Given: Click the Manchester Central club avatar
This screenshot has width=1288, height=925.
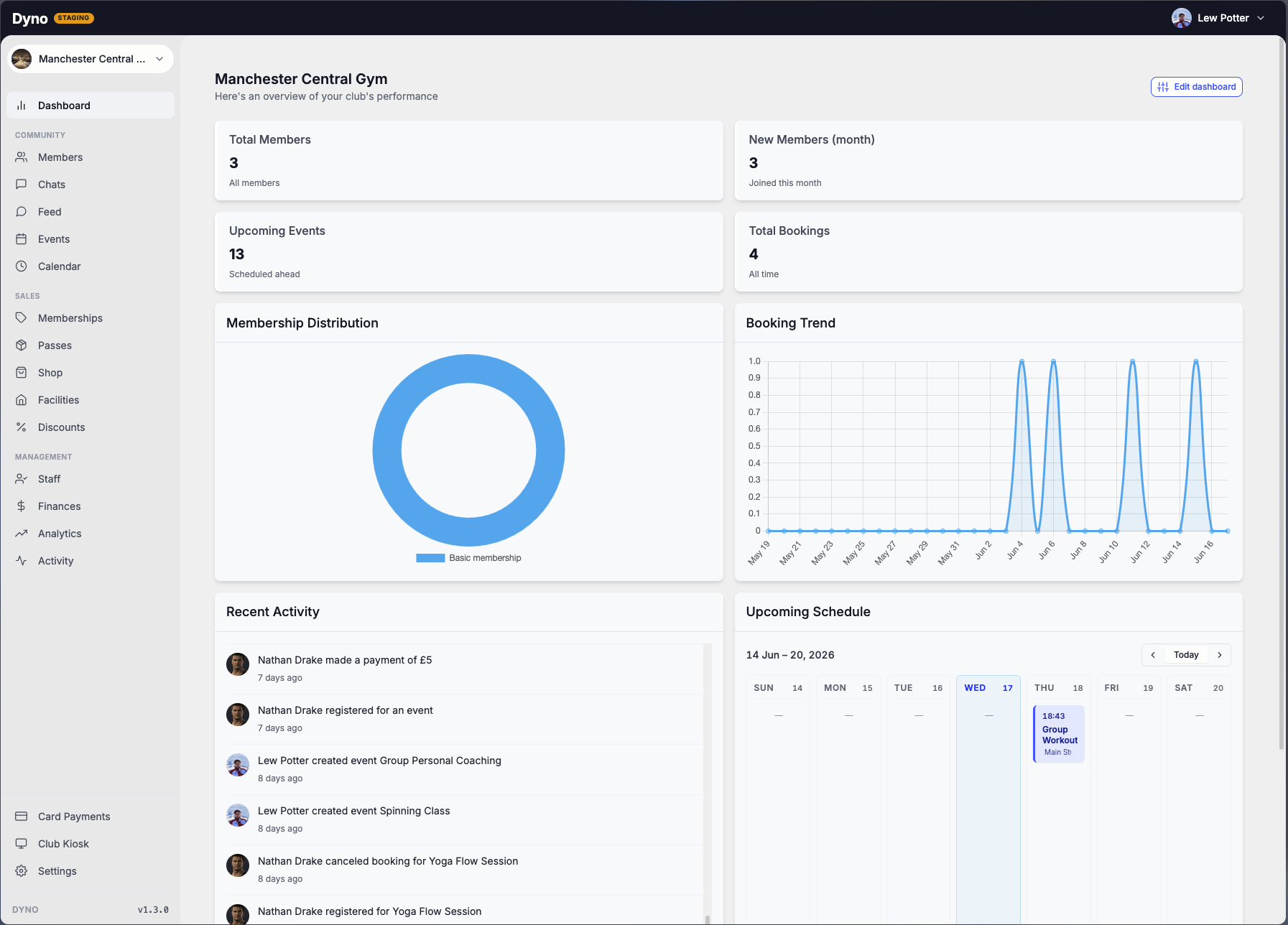Looking at the screenshot, I should coord(22,59).
